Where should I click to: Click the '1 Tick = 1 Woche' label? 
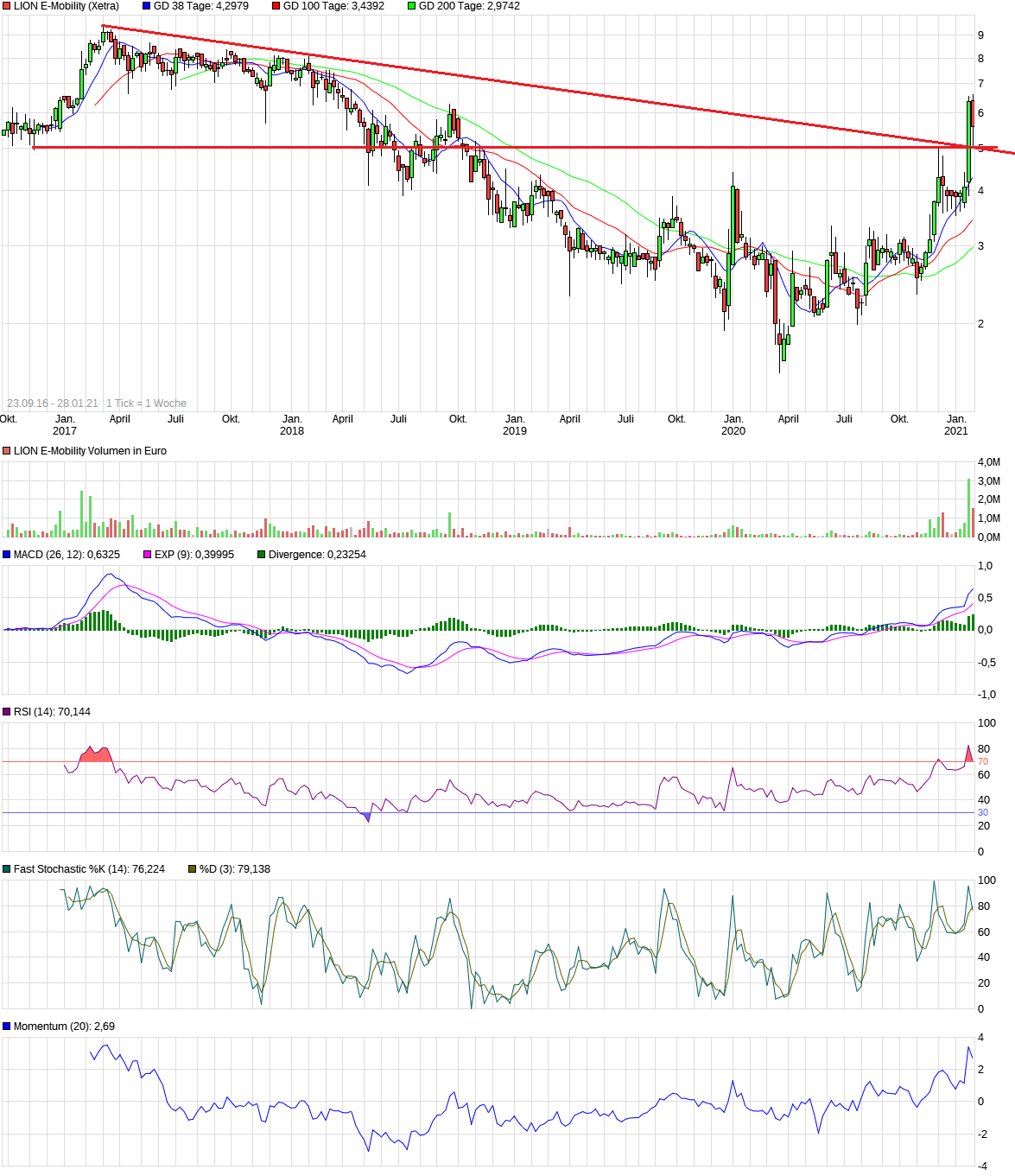(x=146, y=404)
